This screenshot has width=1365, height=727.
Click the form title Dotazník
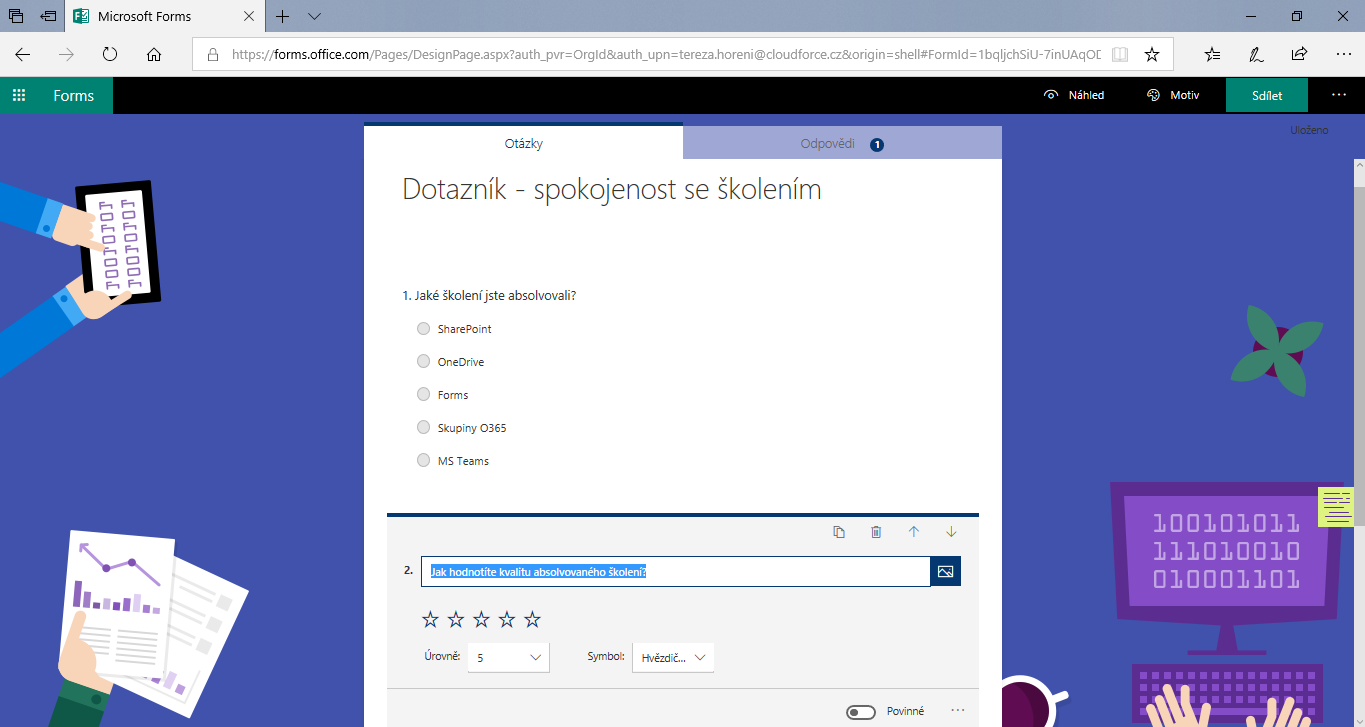tap(612, 189)
